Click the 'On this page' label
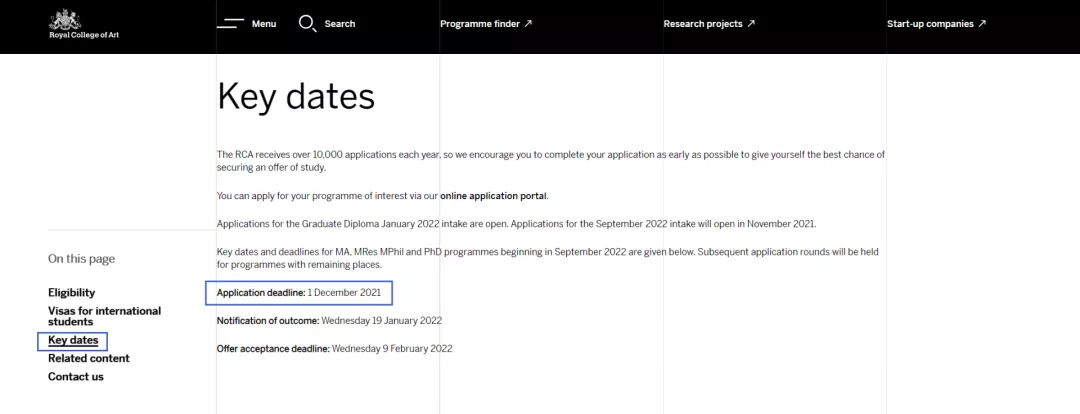 point(81,259)
